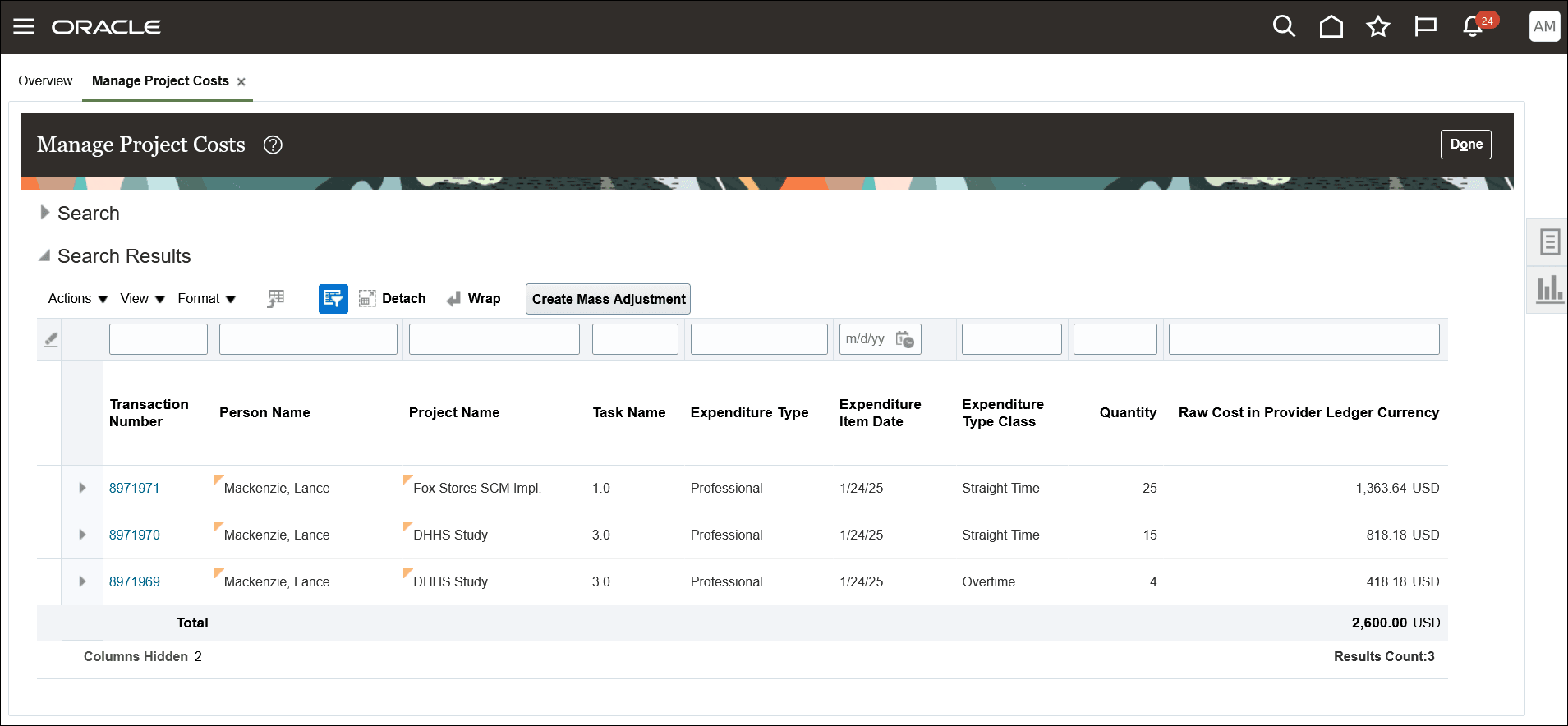1568x726 pixels.
Task: Open the date picker calendar icon
Action: tap(904, 339)
